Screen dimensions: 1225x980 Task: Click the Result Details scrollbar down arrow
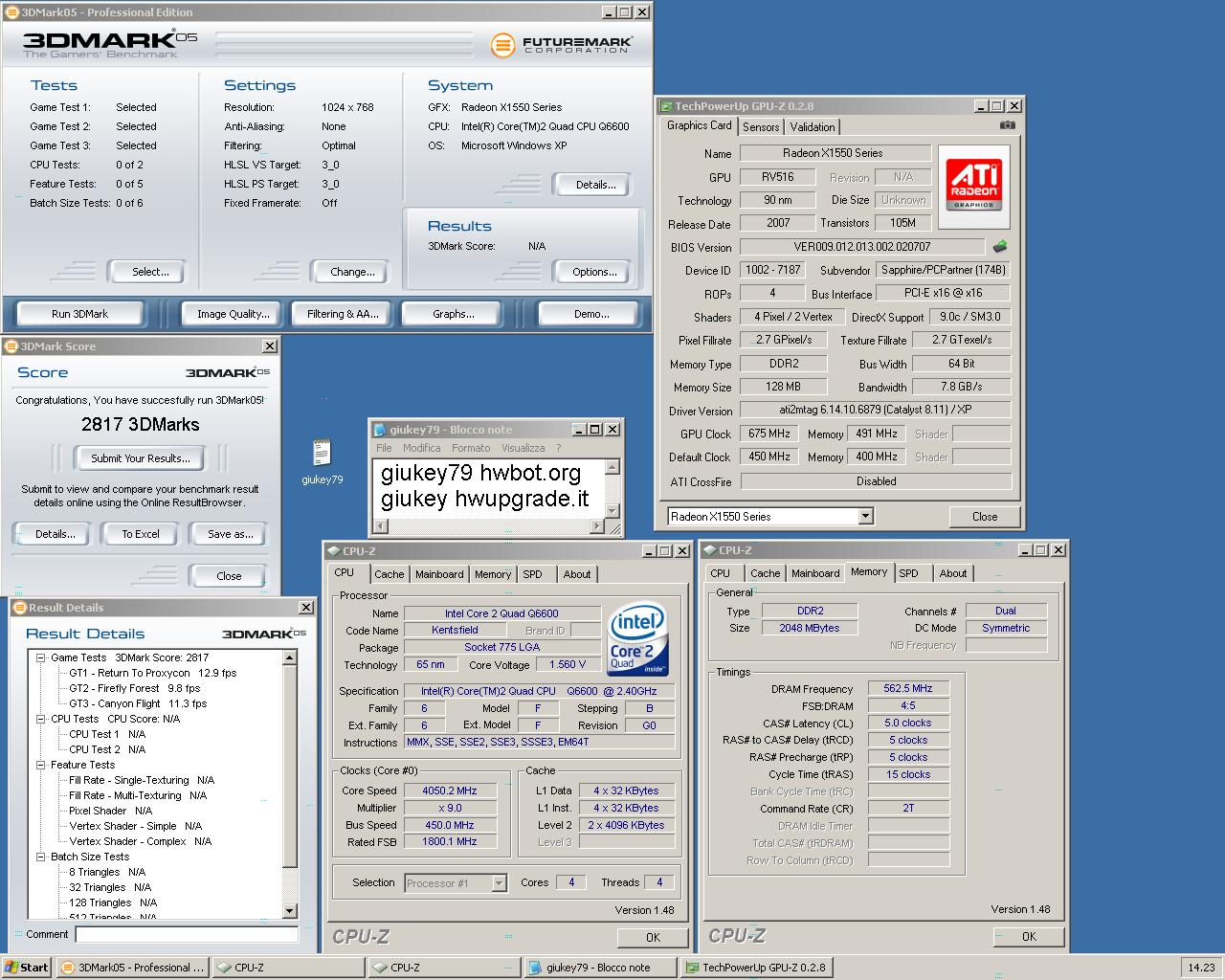pos(290,911)
